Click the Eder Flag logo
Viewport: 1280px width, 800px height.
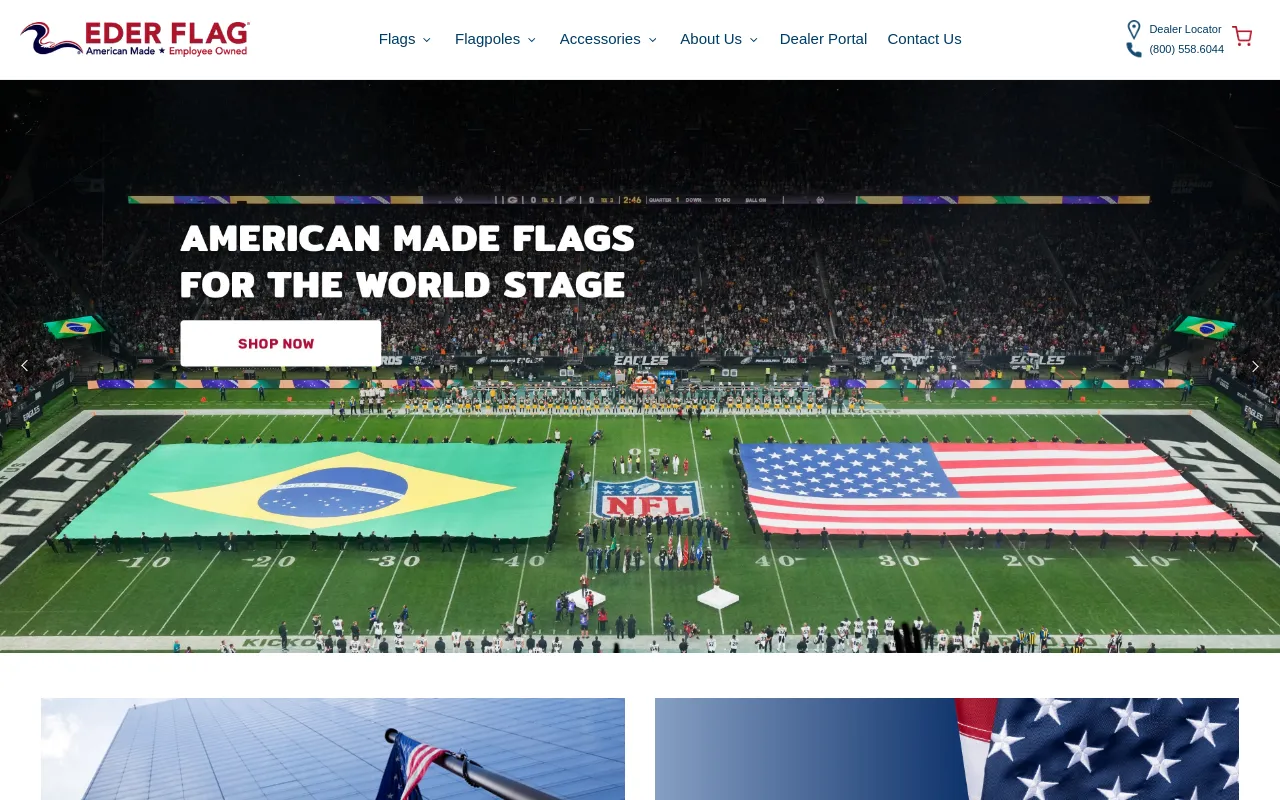pos(135,39)
